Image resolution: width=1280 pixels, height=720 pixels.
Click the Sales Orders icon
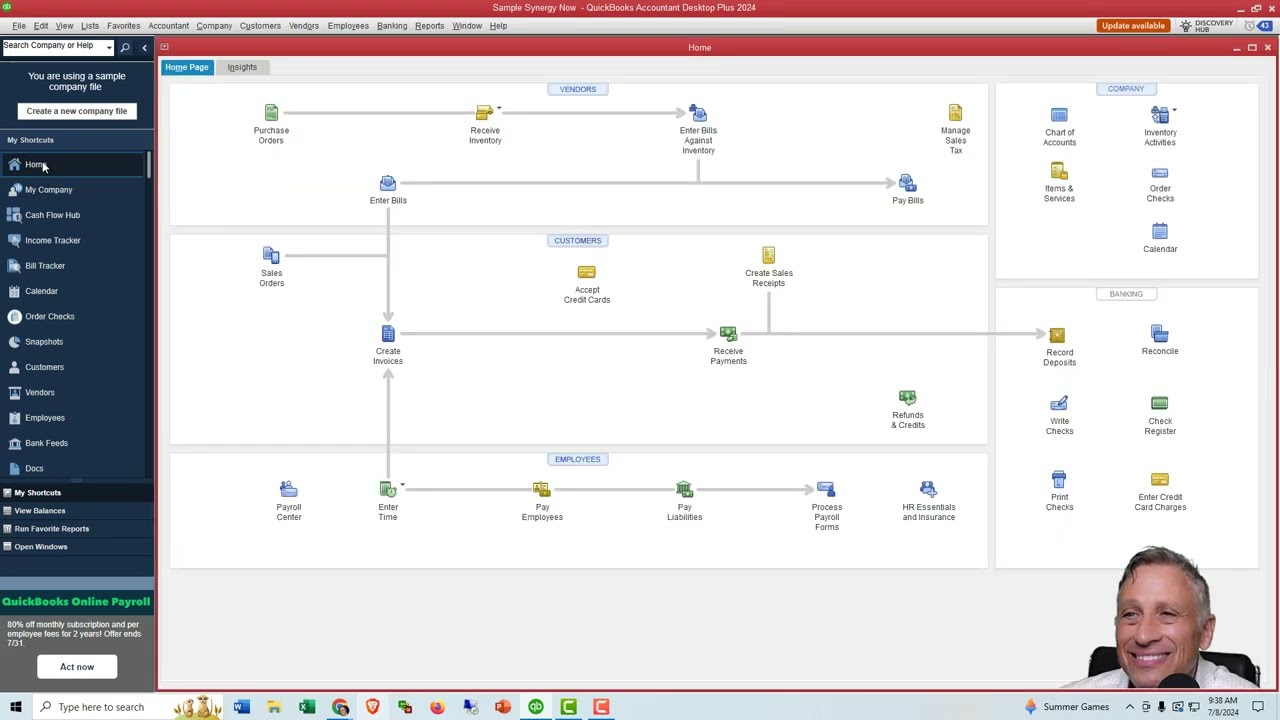point(271,256)
